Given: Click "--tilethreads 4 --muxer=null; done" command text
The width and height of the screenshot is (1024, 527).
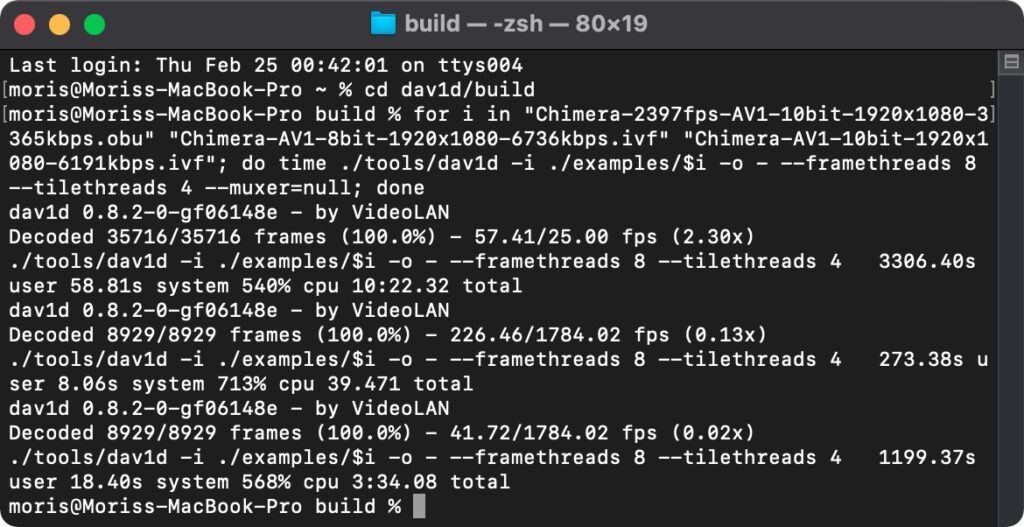Looking at the screenshot, I should pos(217,188).
